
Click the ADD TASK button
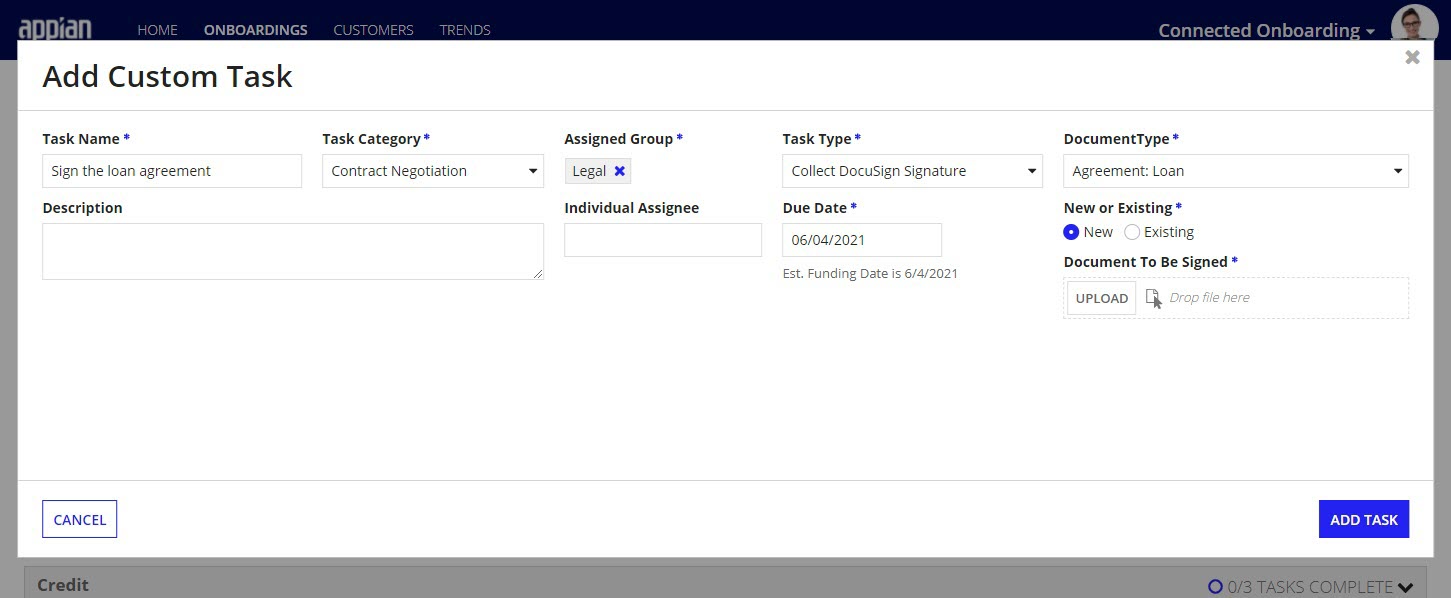[1363, 518]
